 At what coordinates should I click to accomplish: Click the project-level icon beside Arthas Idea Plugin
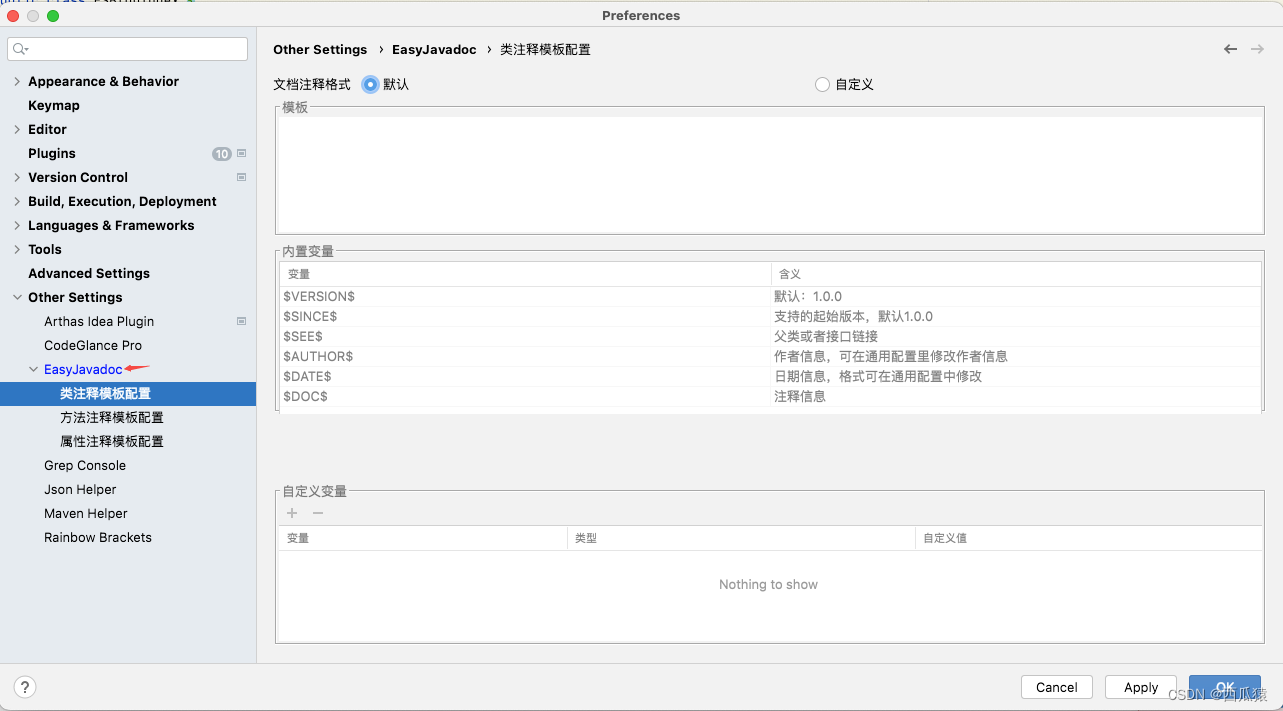click(x=241, y=321)
